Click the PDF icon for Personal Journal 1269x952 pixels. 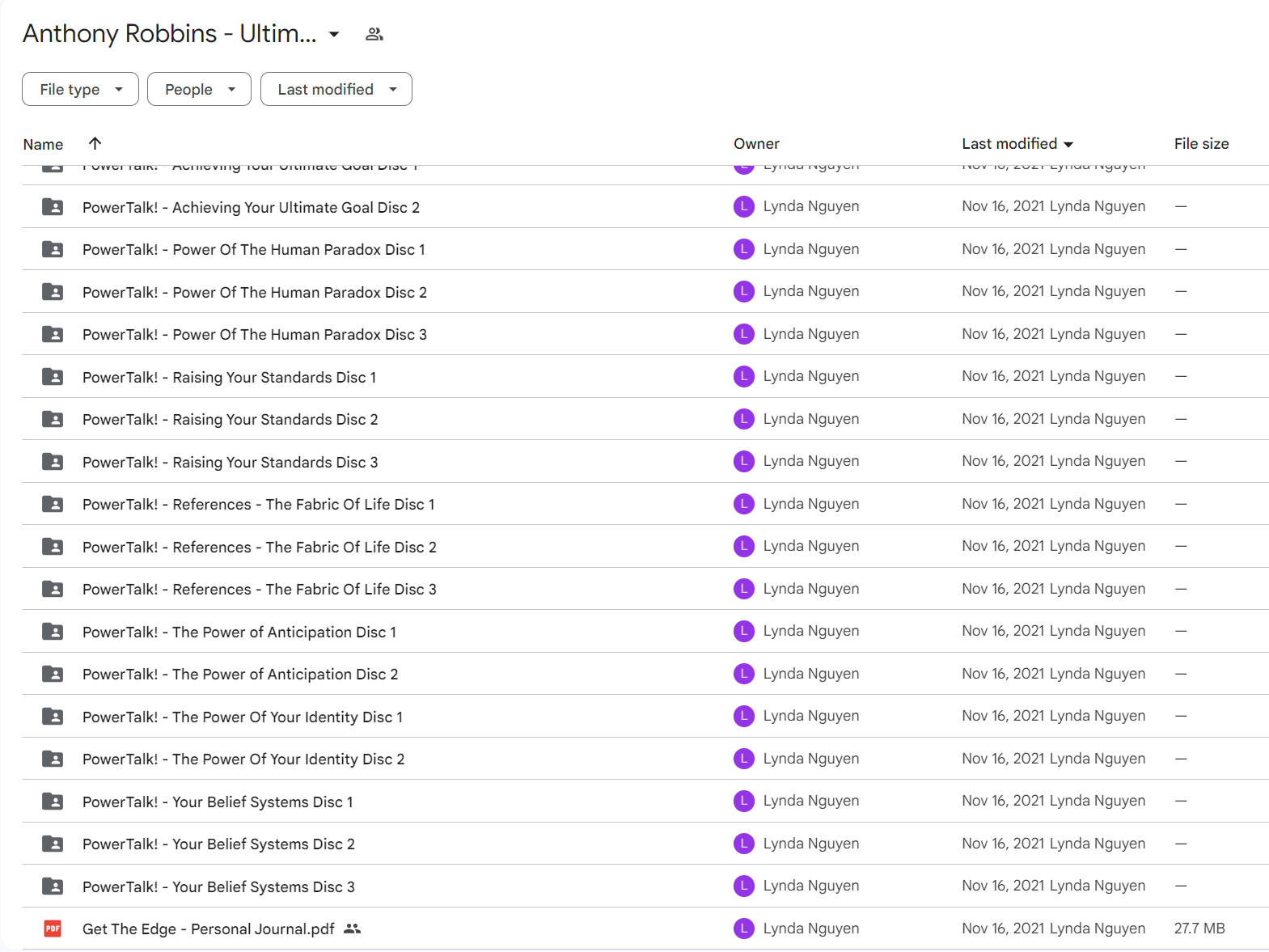click(53, 929)
